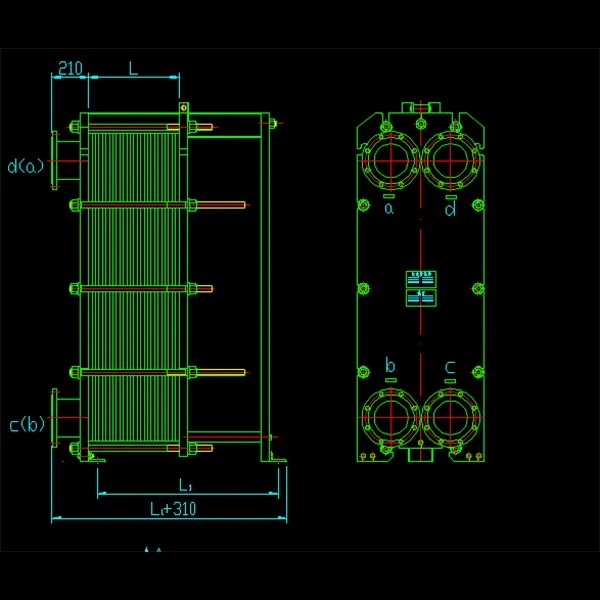Select the right support column of the frame
Viewport: 600px width, 600px height.
pyautogui.click(x=265, y=290)
